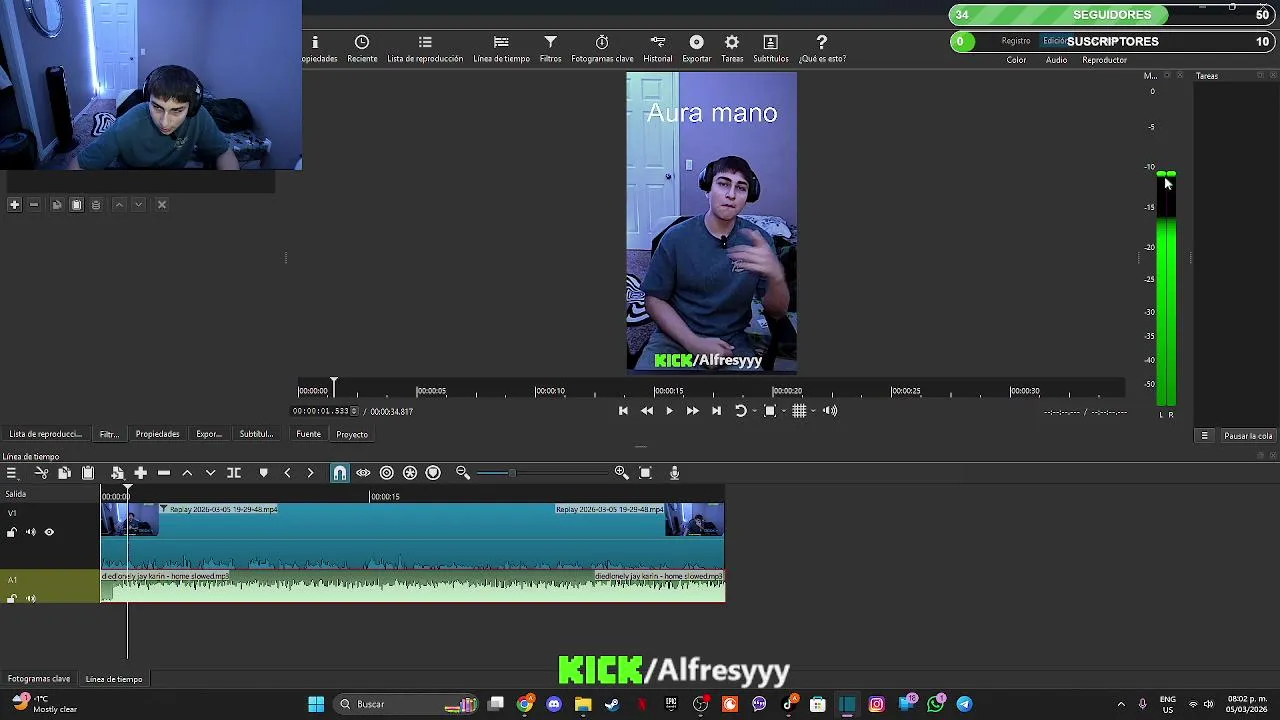1280x720 pixels.
Task: Click Historial toolbar button
Action: point(658,49)
